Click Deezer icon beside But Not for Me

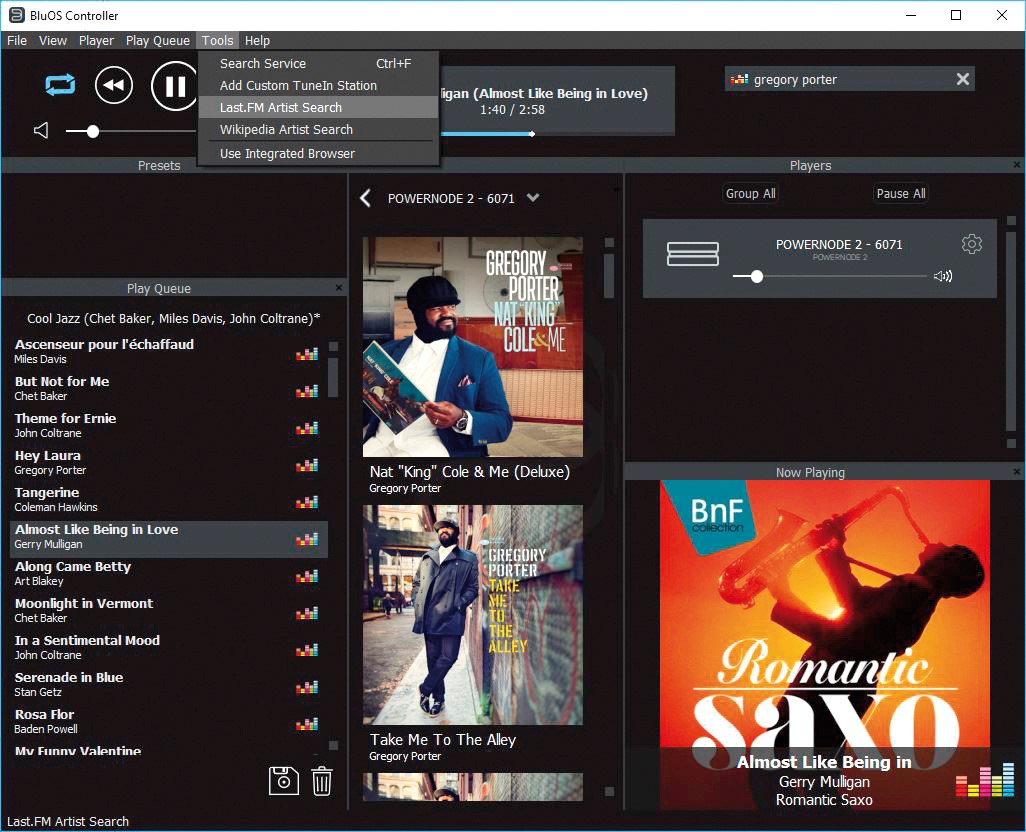point(307,391)
